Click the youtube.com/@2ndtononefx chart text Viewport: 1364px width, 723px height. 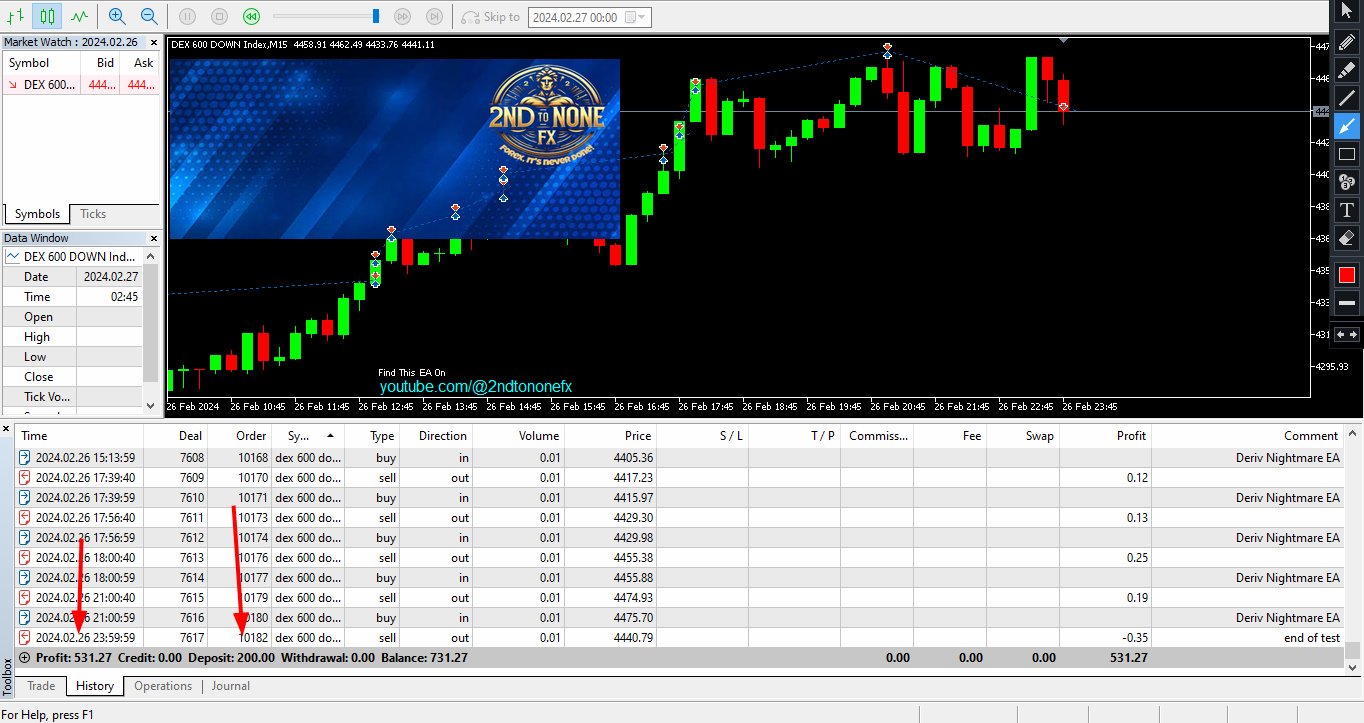(475, 386)
